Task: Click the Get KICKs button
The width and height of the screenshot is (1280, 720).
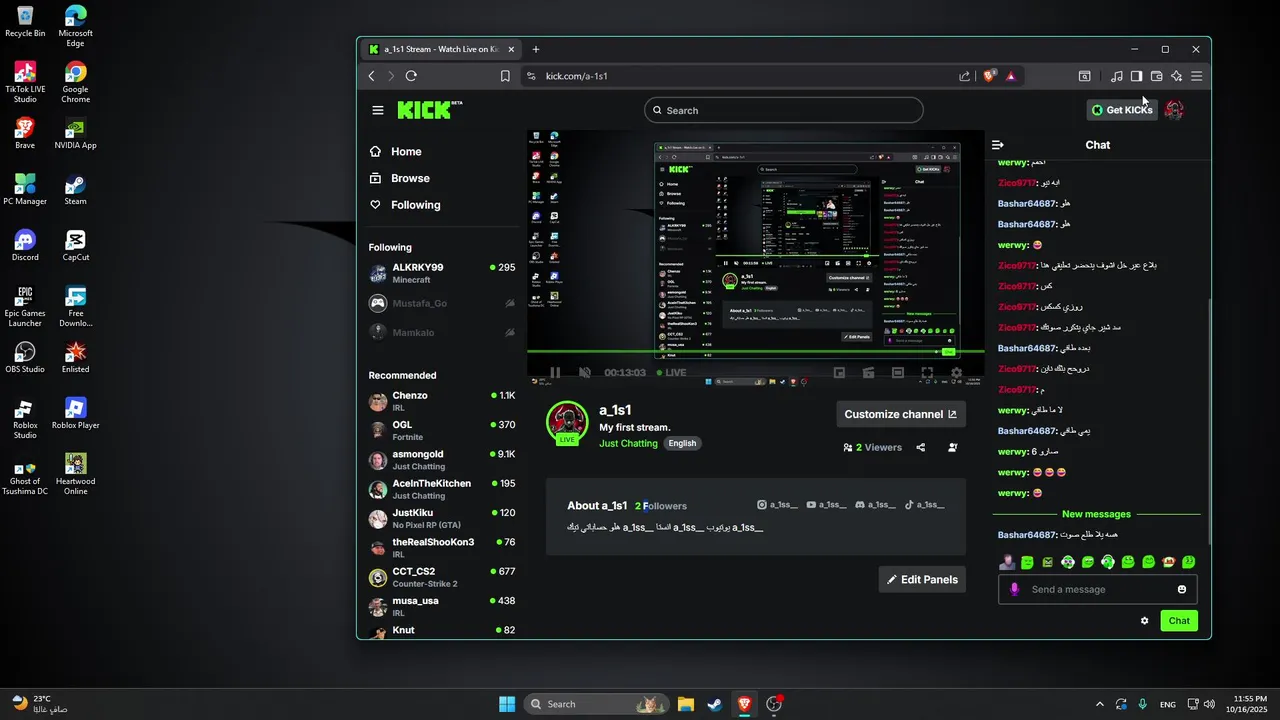Action: click(x=1122, y=110)
